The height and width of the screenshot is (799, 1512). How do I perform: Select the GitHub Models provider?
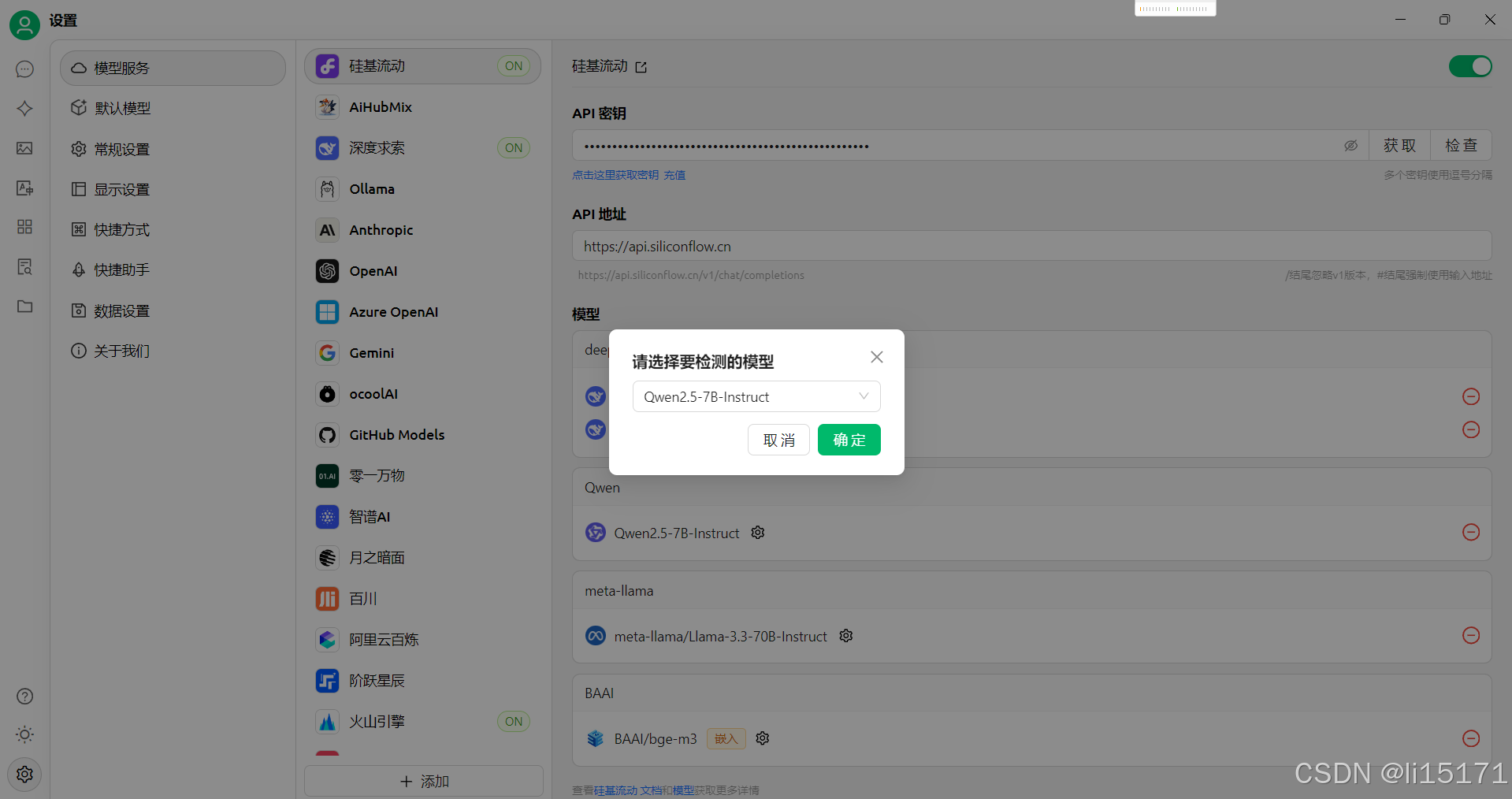tap(423, 435)
